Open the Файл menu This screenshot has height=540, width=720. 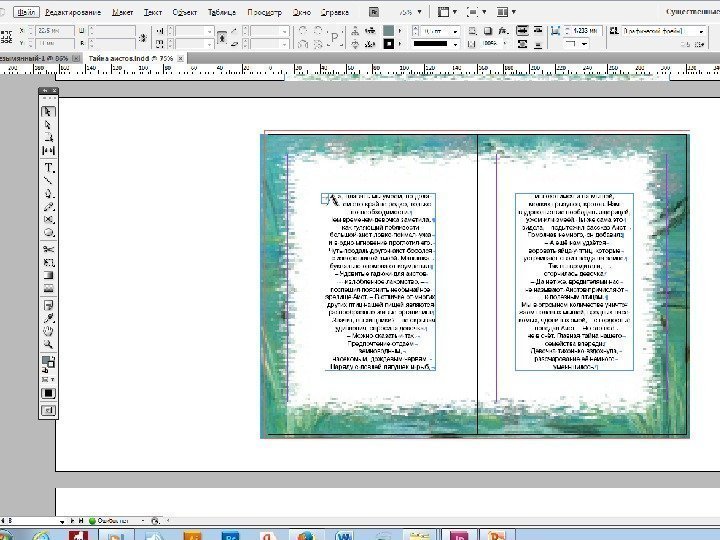click(27, 12)
